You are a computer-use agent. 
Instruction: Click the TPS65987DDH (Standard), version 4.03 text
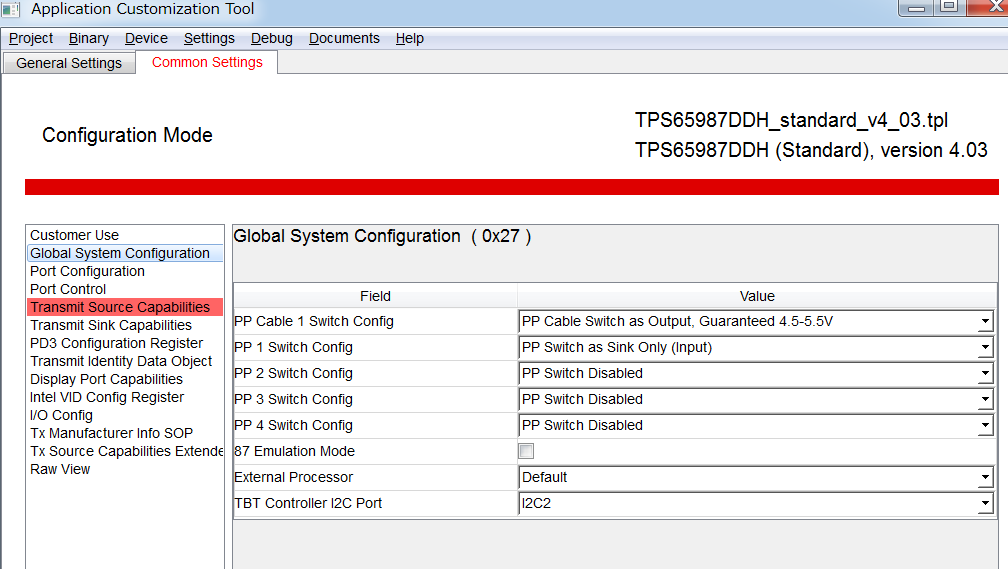[811, 150]
